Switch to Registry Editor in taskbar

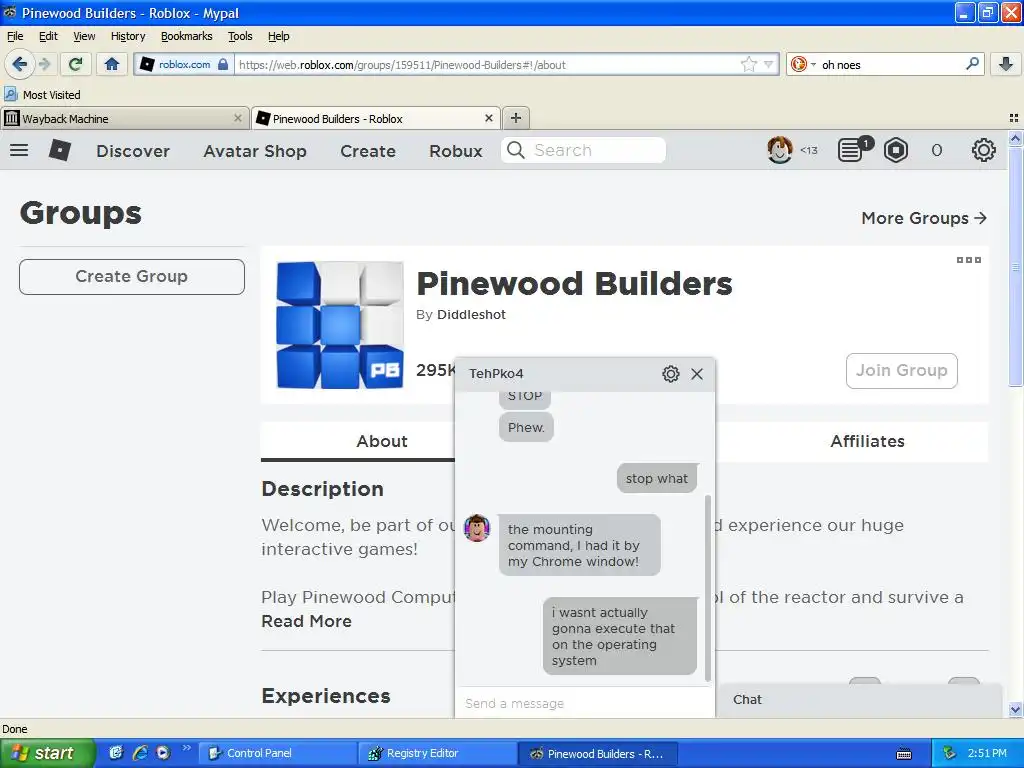pos(438,753)
